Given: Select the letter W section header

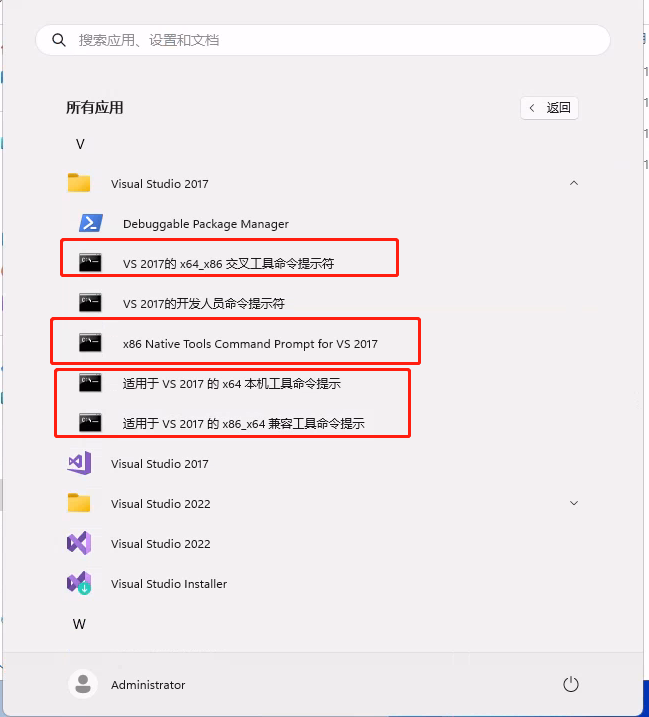Looking at the screenshot, I should pyautogui.click(x=79, y=624).
